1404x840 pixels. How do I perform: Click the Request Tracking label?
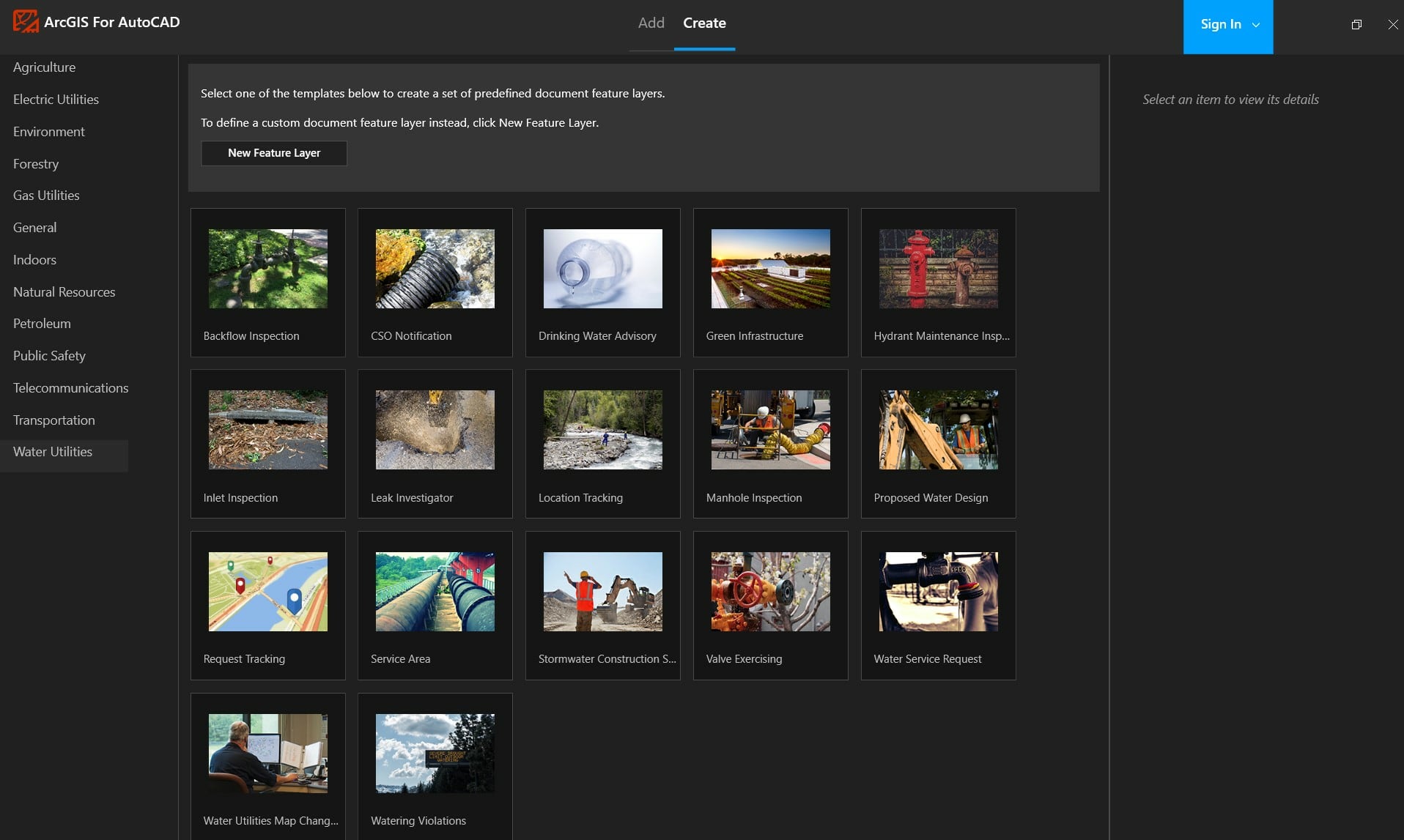pyautogui.click(x=244, y=659)
